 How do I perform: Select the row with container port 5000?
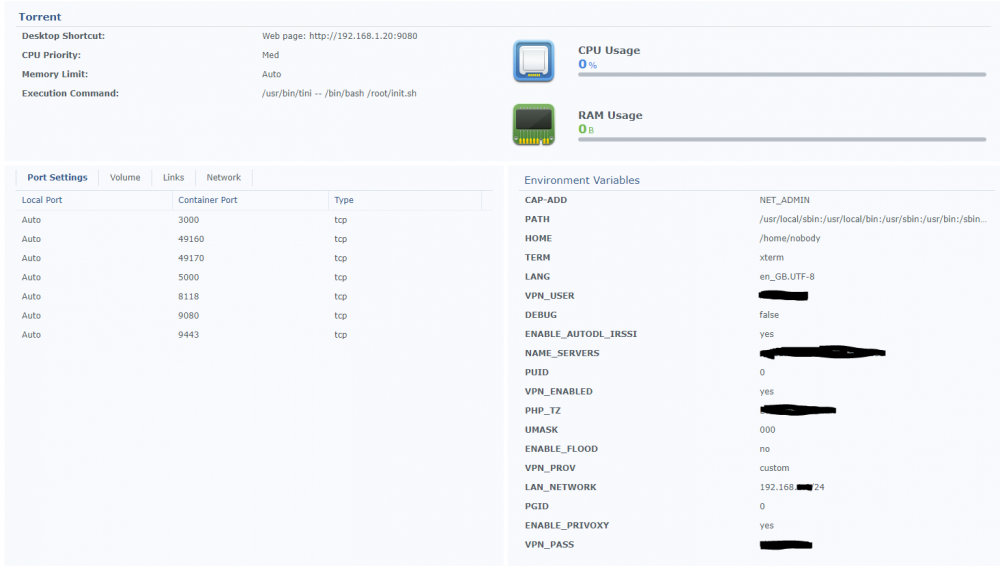[254, 277]
